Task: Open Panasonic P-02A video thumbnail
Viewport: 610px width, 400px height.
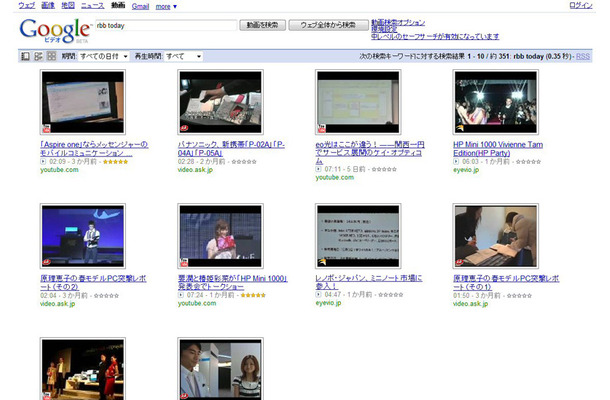Action: [x=221, y=102]
